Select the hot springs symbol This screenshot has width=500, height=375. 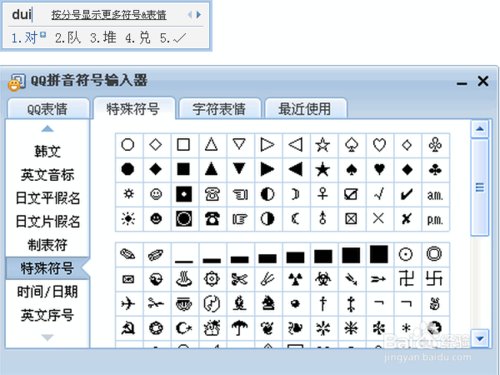(184, 279)
